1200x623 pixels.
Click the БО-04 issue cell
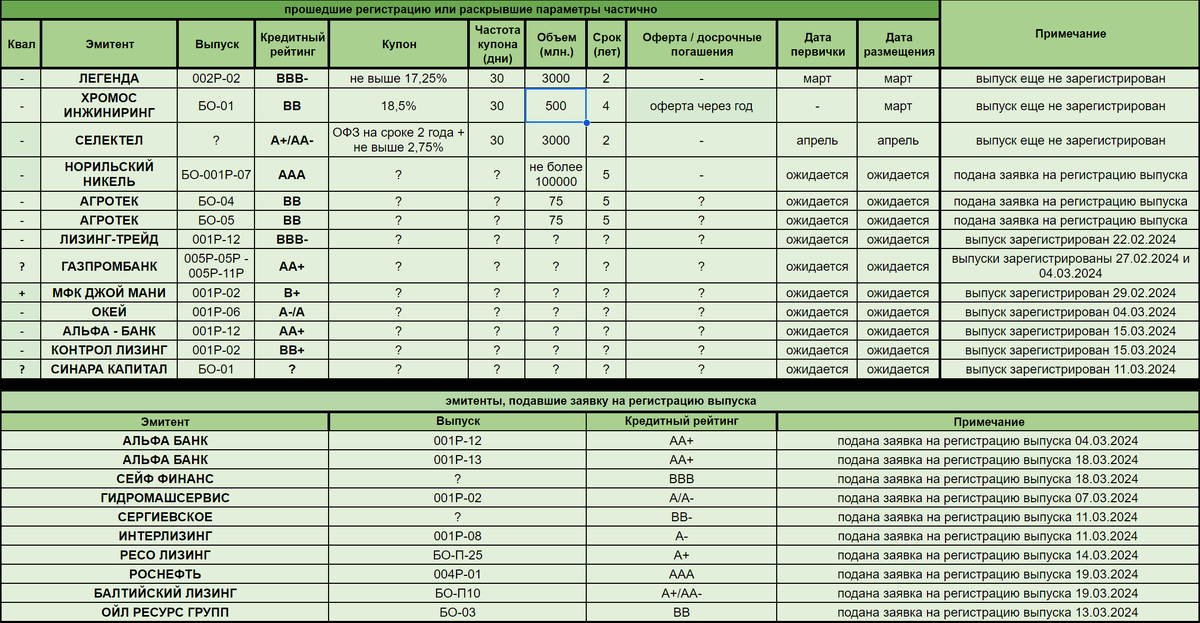[x=216, y=201]
